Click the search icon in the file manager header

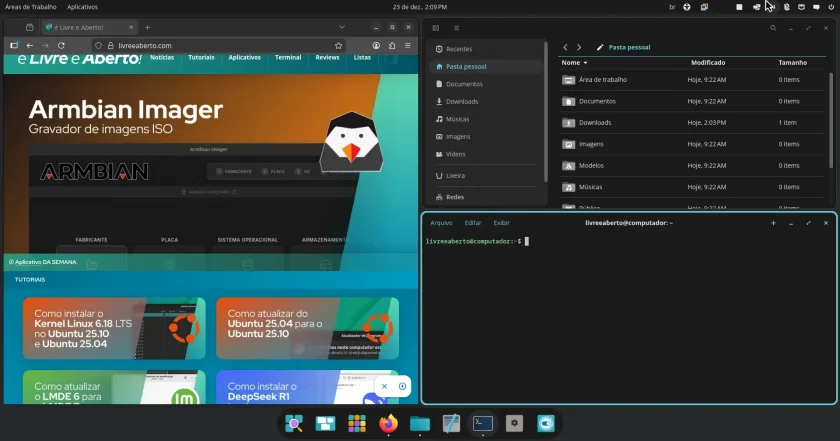click(773, 28)
